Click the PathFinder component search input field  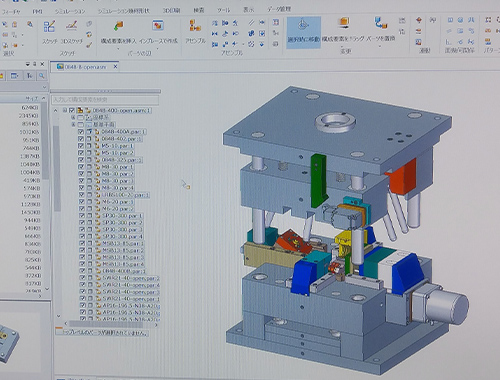point(105,99)
